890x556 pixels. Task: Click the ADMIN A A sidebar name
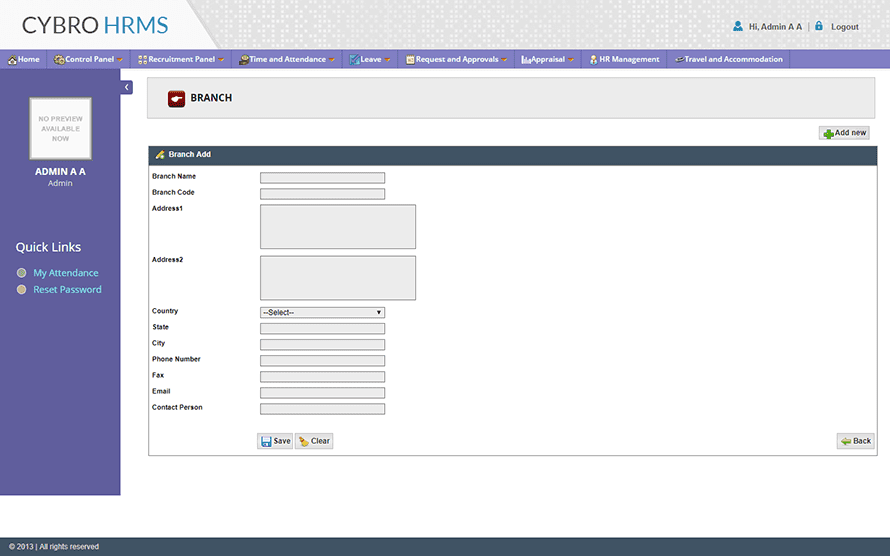[60, 171]
